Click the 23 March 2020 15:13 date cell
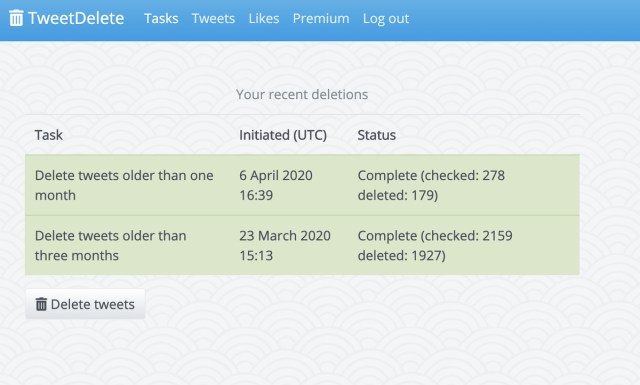The image size is (640, 385). [x=285, y=245]
